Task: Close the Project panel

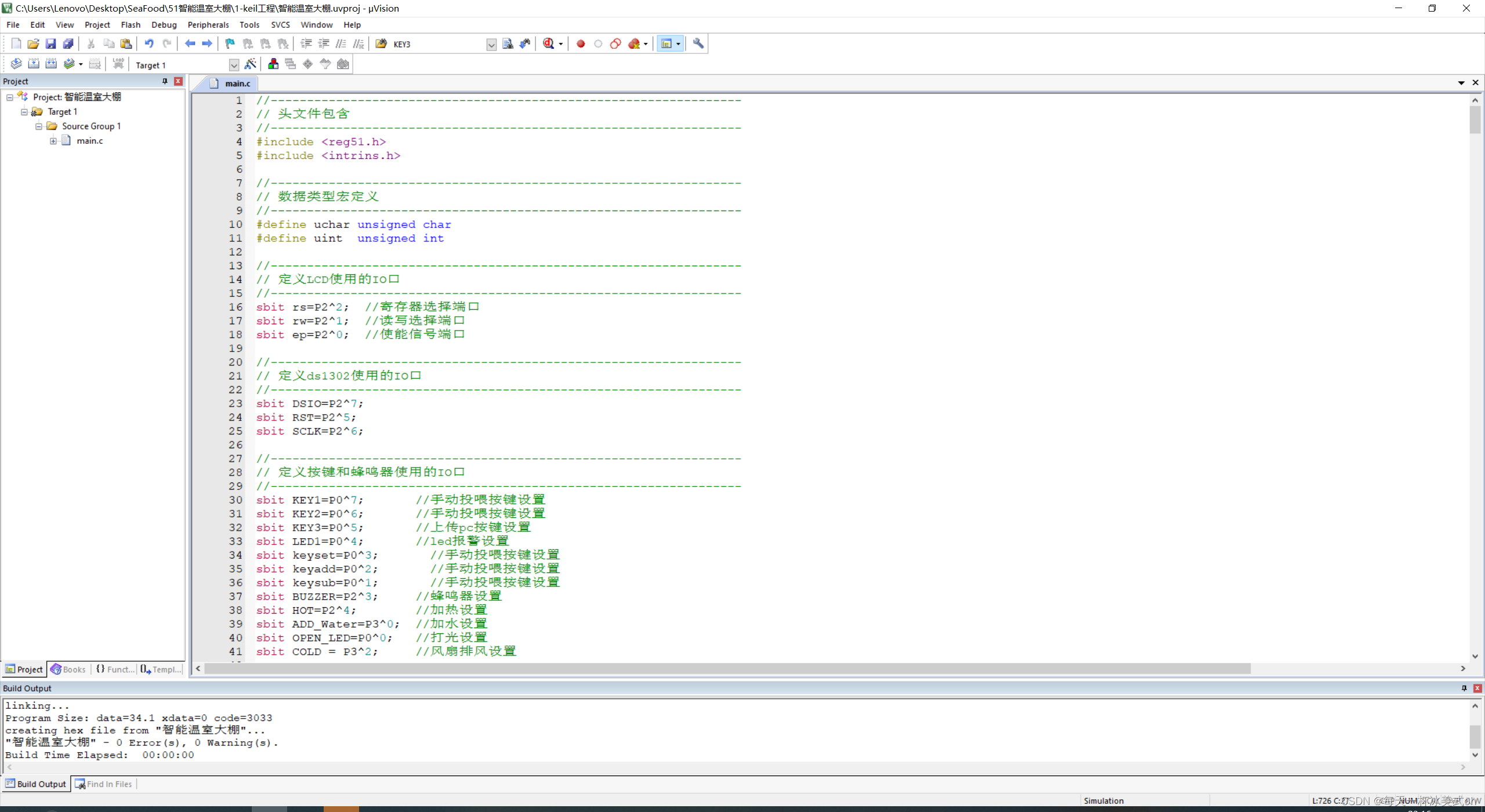Action: click(x=179, y=81)
